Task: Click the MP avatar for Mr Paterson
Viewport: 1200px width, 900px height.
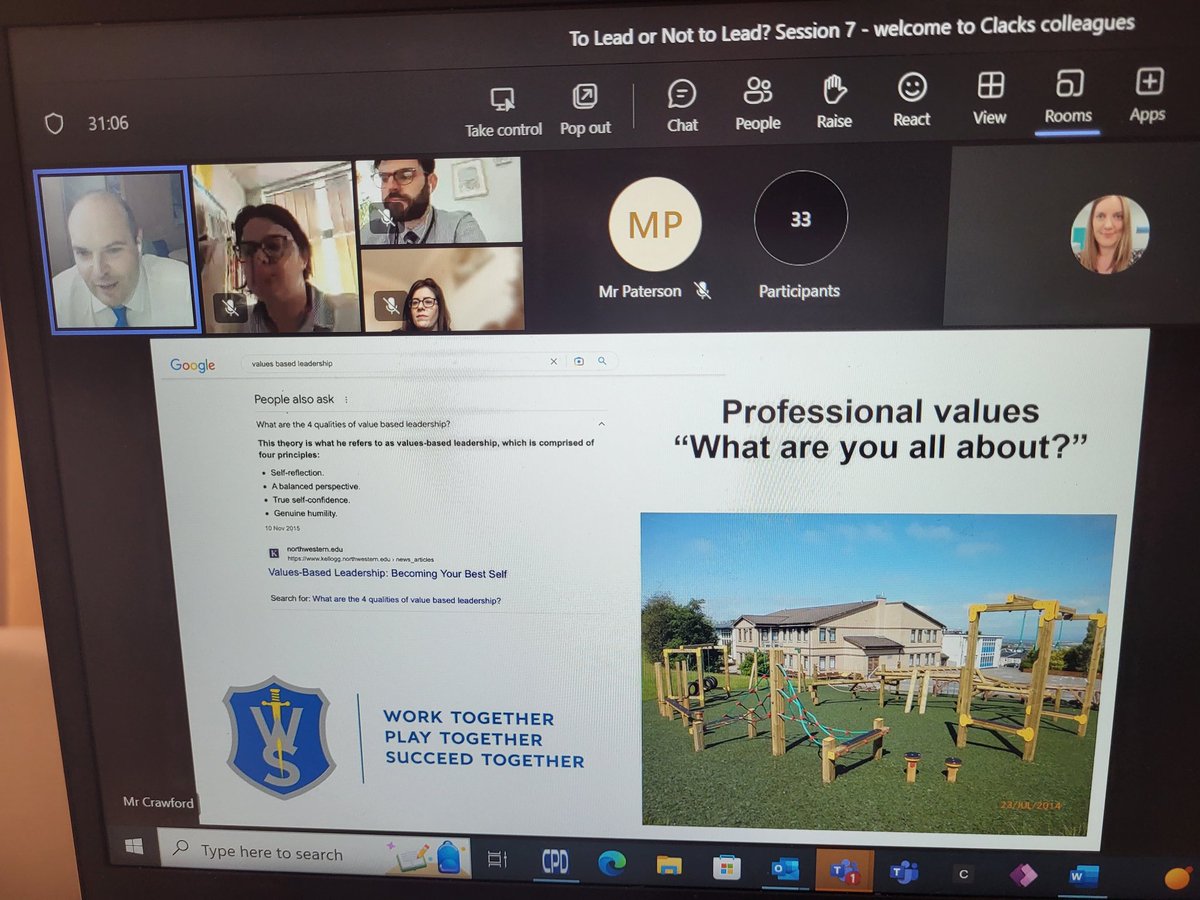Action: click(x=655, y=225)
